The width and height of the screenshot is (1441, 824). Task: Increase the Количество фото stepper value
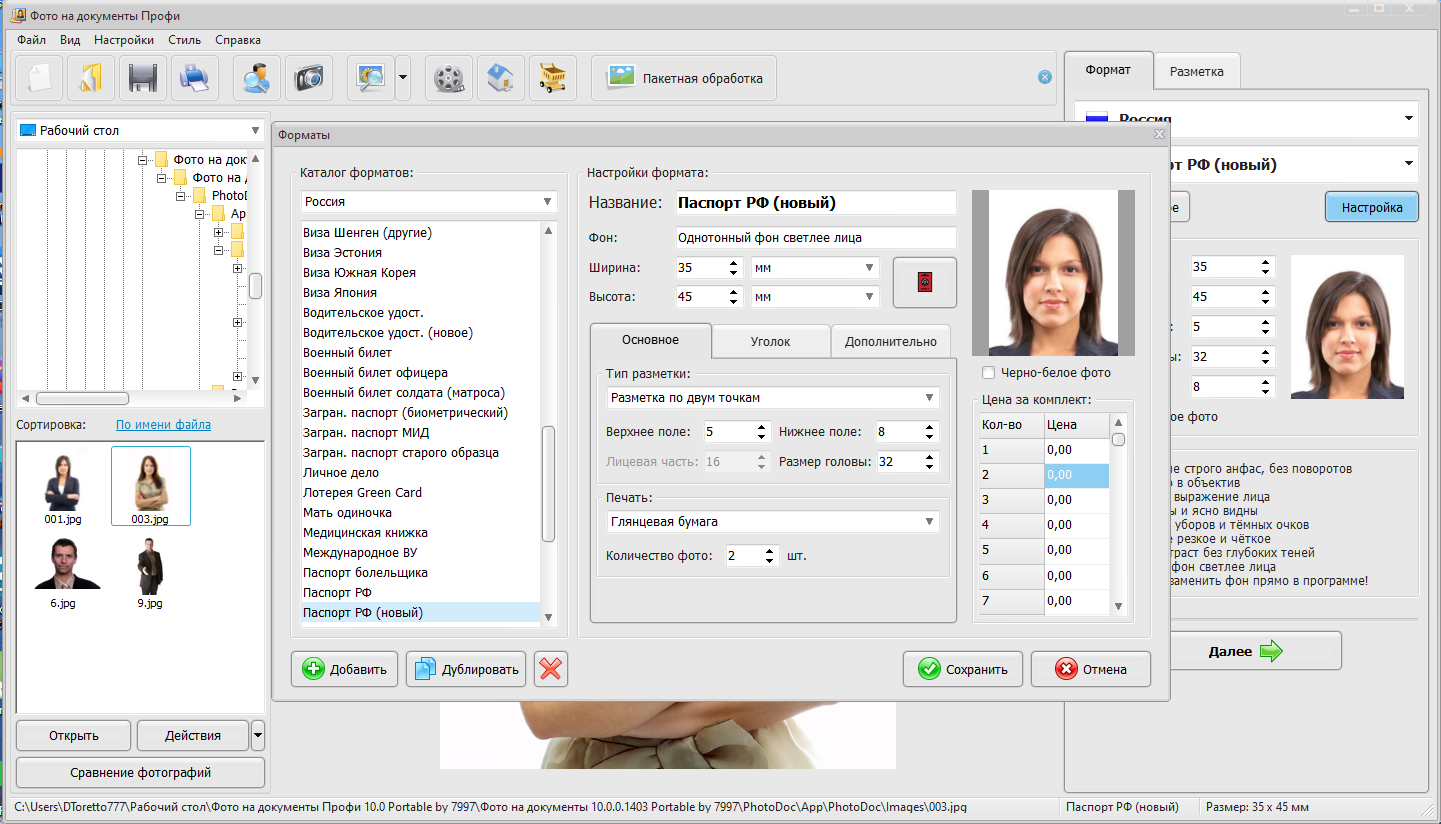coord(770,550)
